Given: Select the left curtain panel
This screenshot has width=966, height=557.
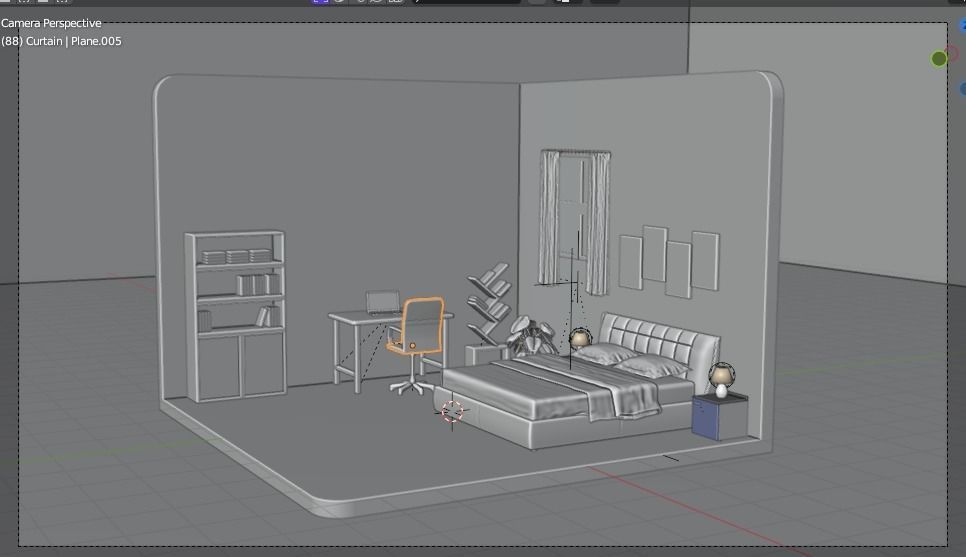Looking at the screenshot, I should coord(549,217).
